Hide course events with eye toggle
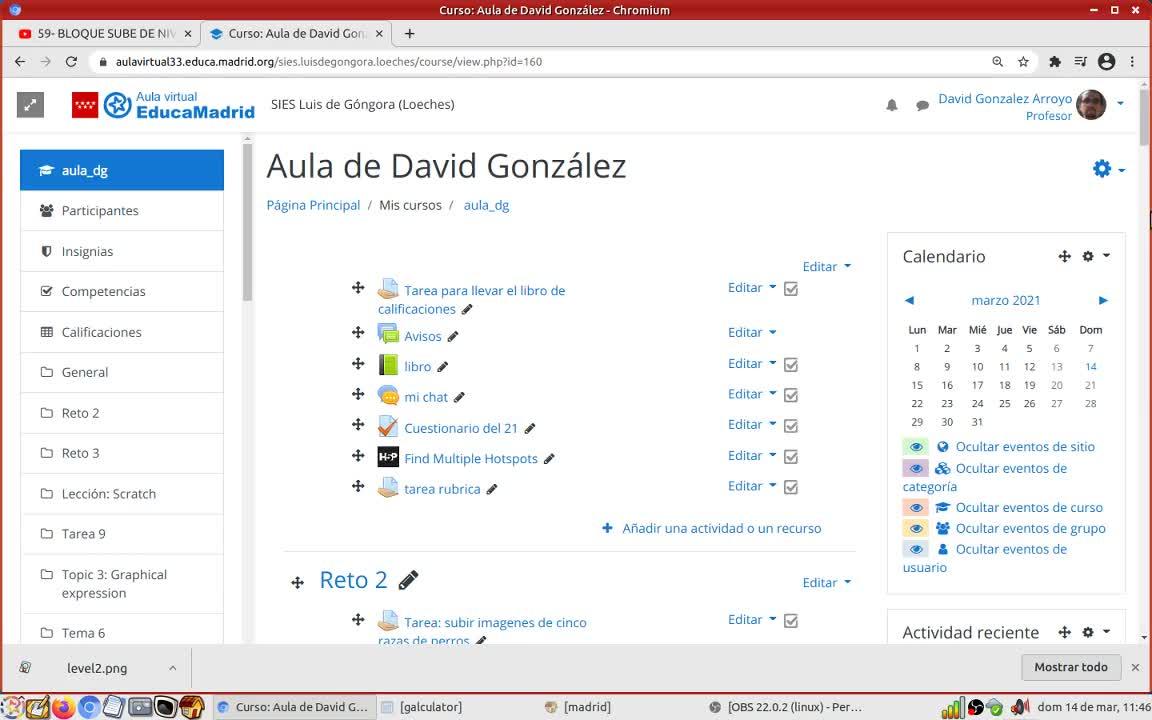1152x720 pixels. 915,508
